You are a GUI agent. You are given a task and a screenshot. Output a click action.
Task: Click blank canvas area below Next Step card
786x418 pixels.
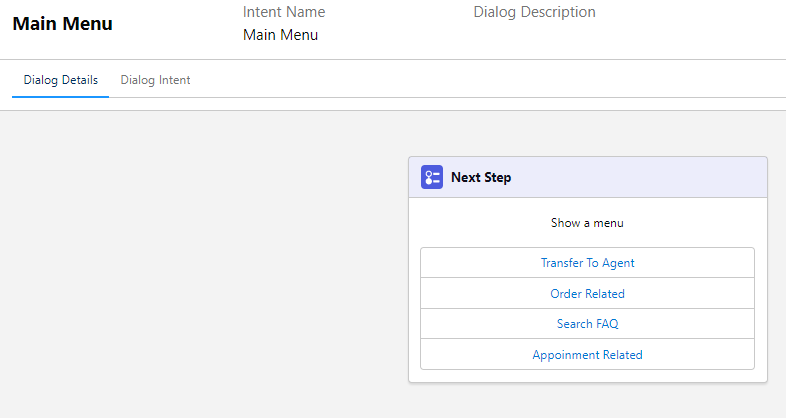click(x=587, y=400)
